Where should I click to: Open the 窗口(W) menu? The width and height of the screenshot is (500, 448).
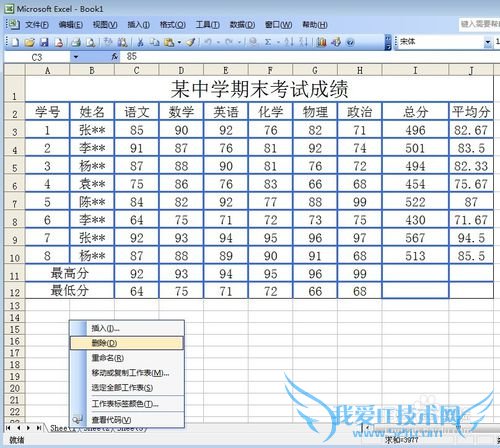pos(278,25)
